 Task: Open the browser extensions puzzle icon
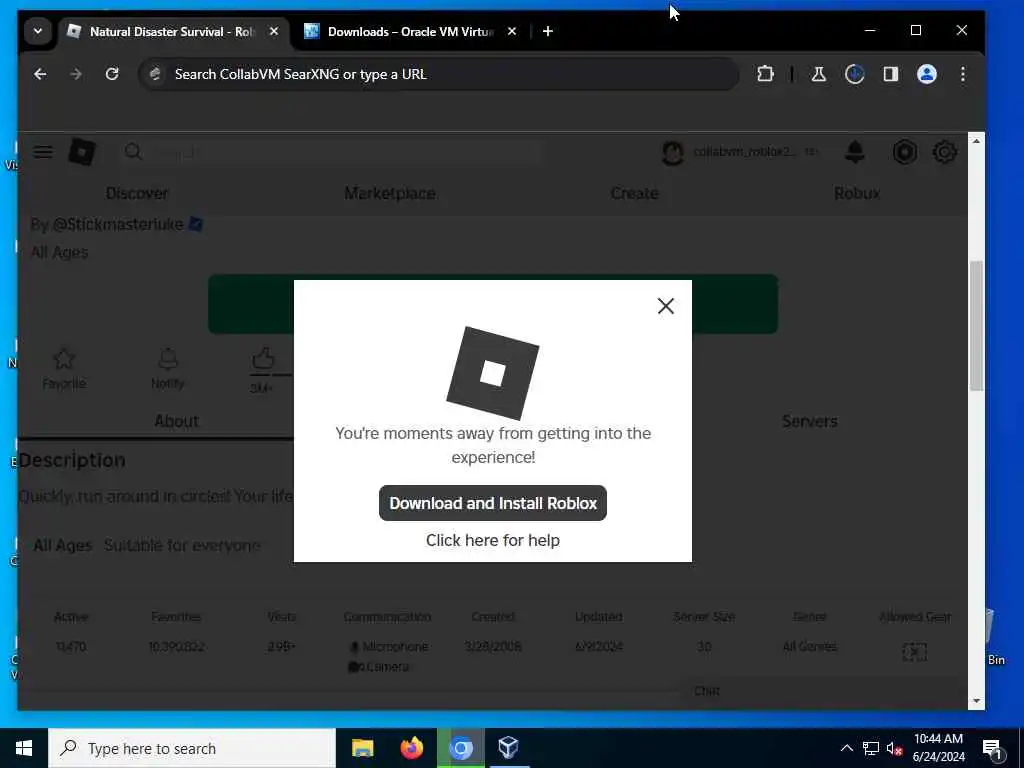(765, 74)
